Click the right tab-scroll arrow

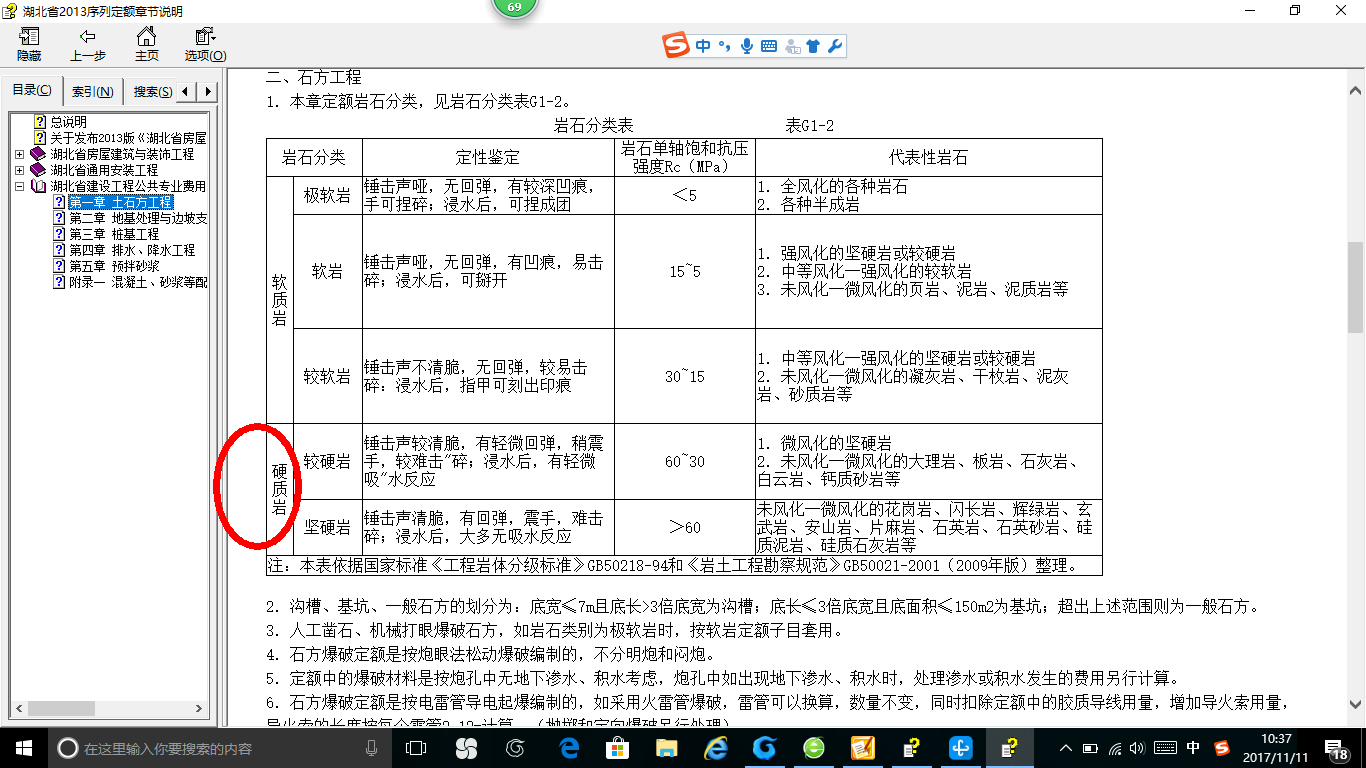coord(208,92)
